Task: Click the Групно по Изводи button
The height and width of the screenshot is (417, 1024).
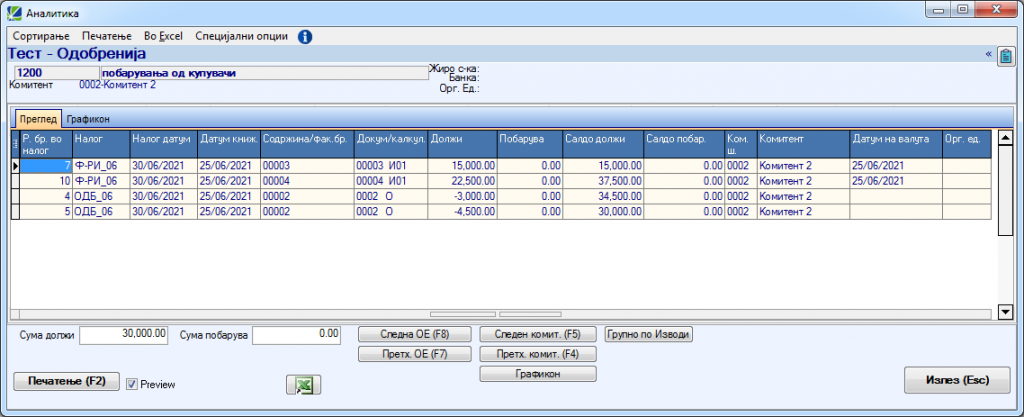Action: click(648, 334)
